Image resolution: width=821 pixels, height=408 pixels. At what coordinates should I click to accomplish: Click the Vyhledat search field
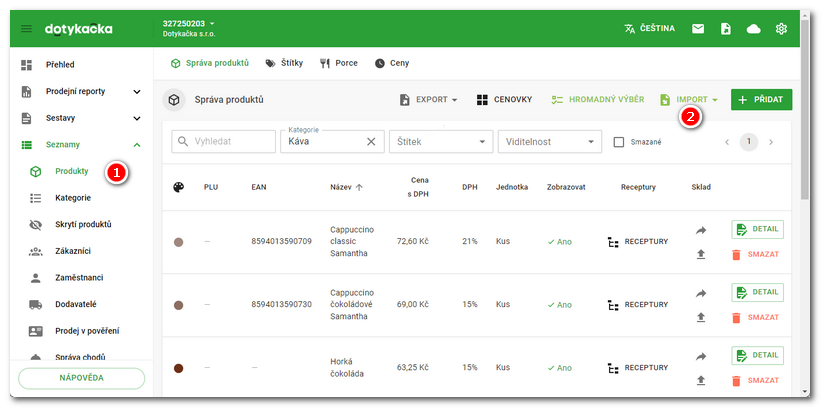pos(224,141)
